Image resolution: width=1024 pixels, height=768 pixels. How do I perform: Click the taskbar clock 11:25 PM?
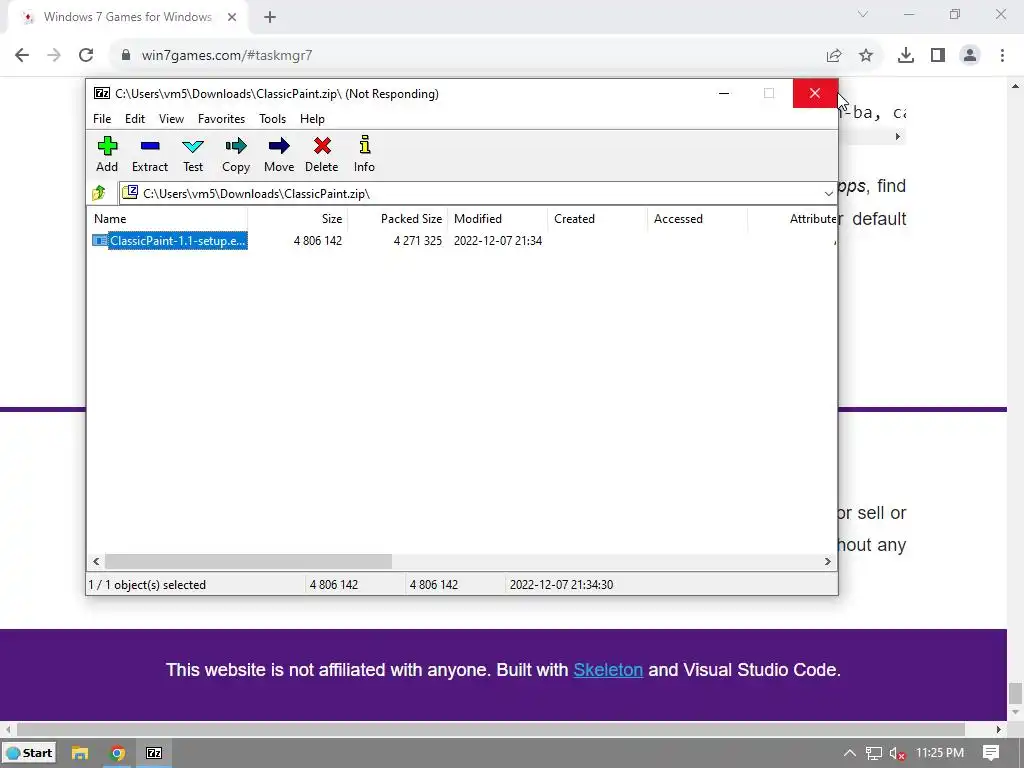pyautogui.click(x=940, y=753)
